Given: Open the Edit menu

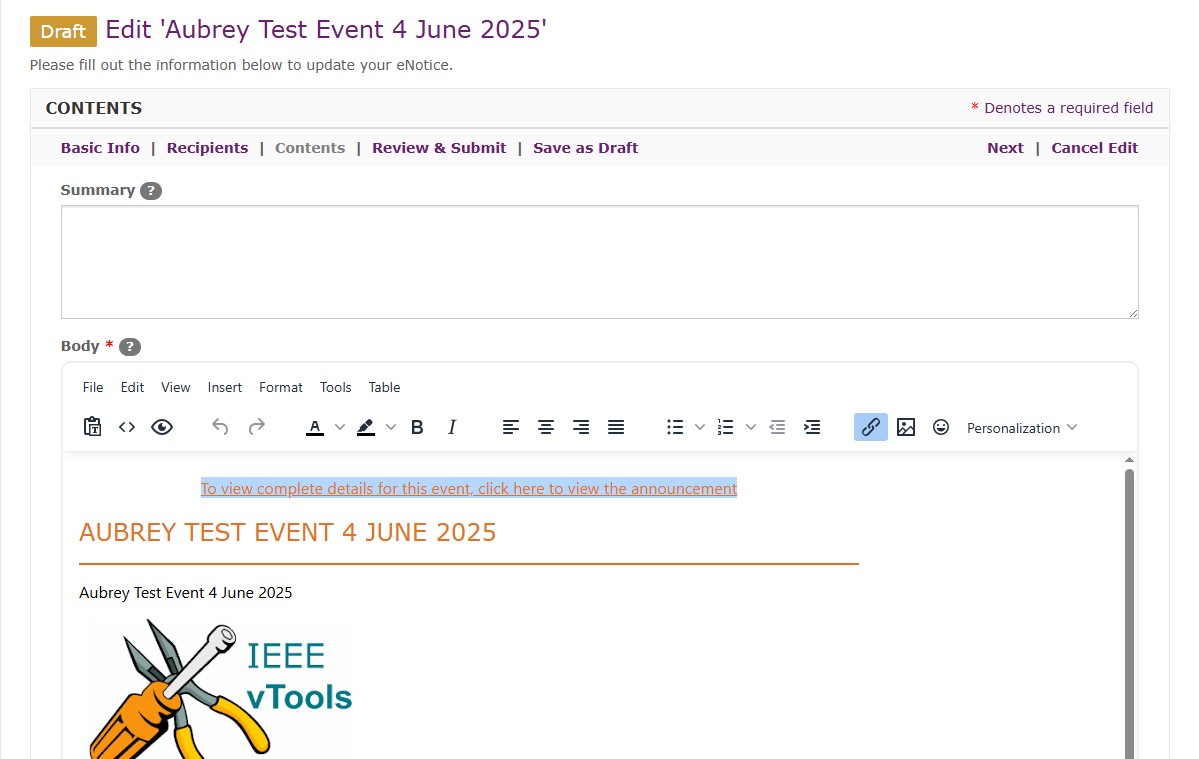Looking at the screenshot, I should click(132, 387).
